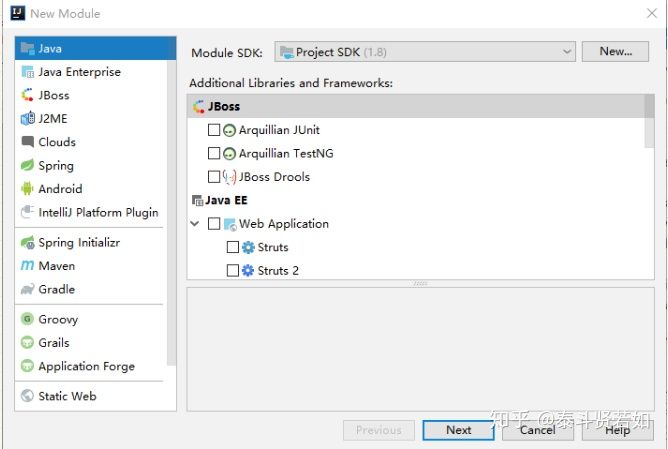Screen dimensions: 668x449
Task: Click the Spring leaf icon in sidebar
Action: [27, 166]
